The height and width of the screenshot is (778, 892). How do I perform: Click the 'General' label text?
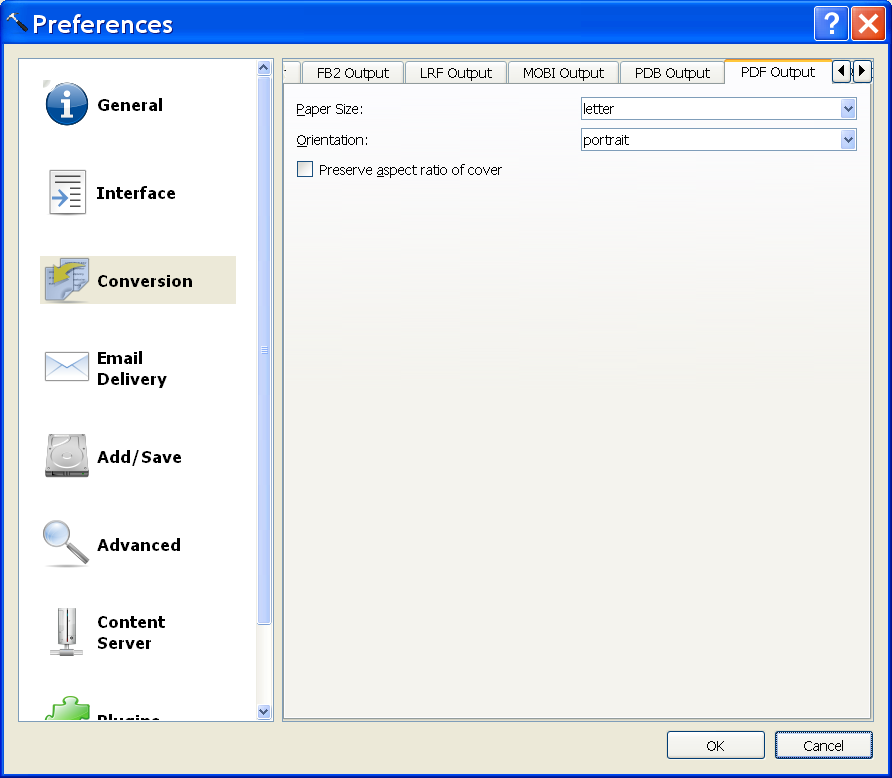coord(130,105)
